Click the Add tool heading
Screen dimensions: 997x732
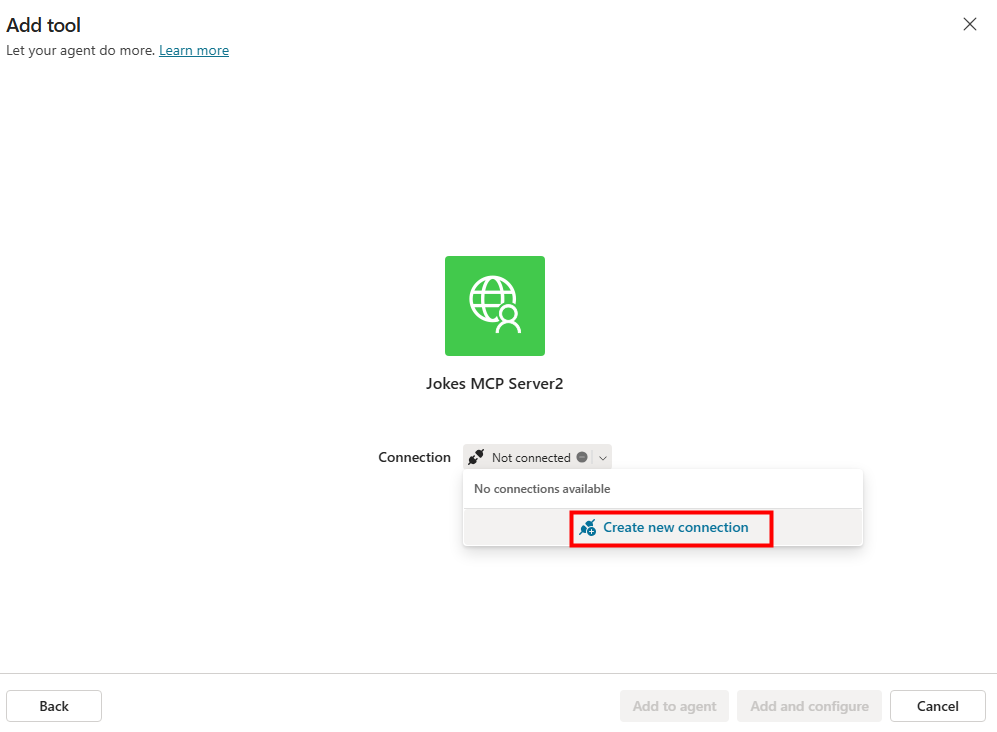pos(44,25)
